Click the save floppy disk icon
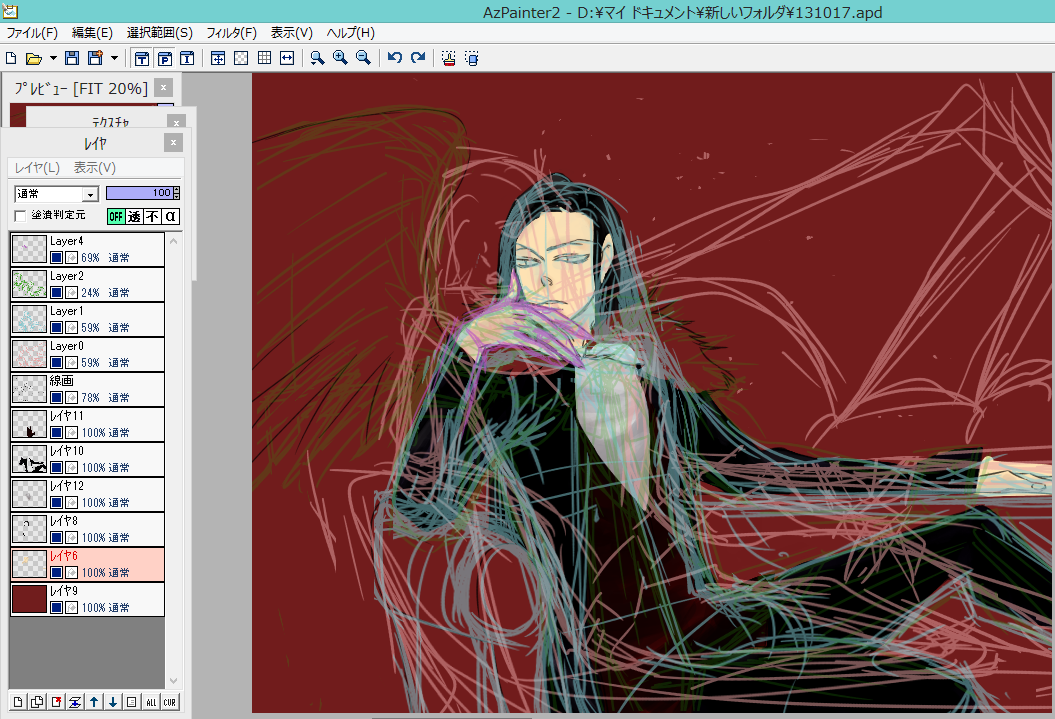1055x719 pixels. tap(72, 58)
